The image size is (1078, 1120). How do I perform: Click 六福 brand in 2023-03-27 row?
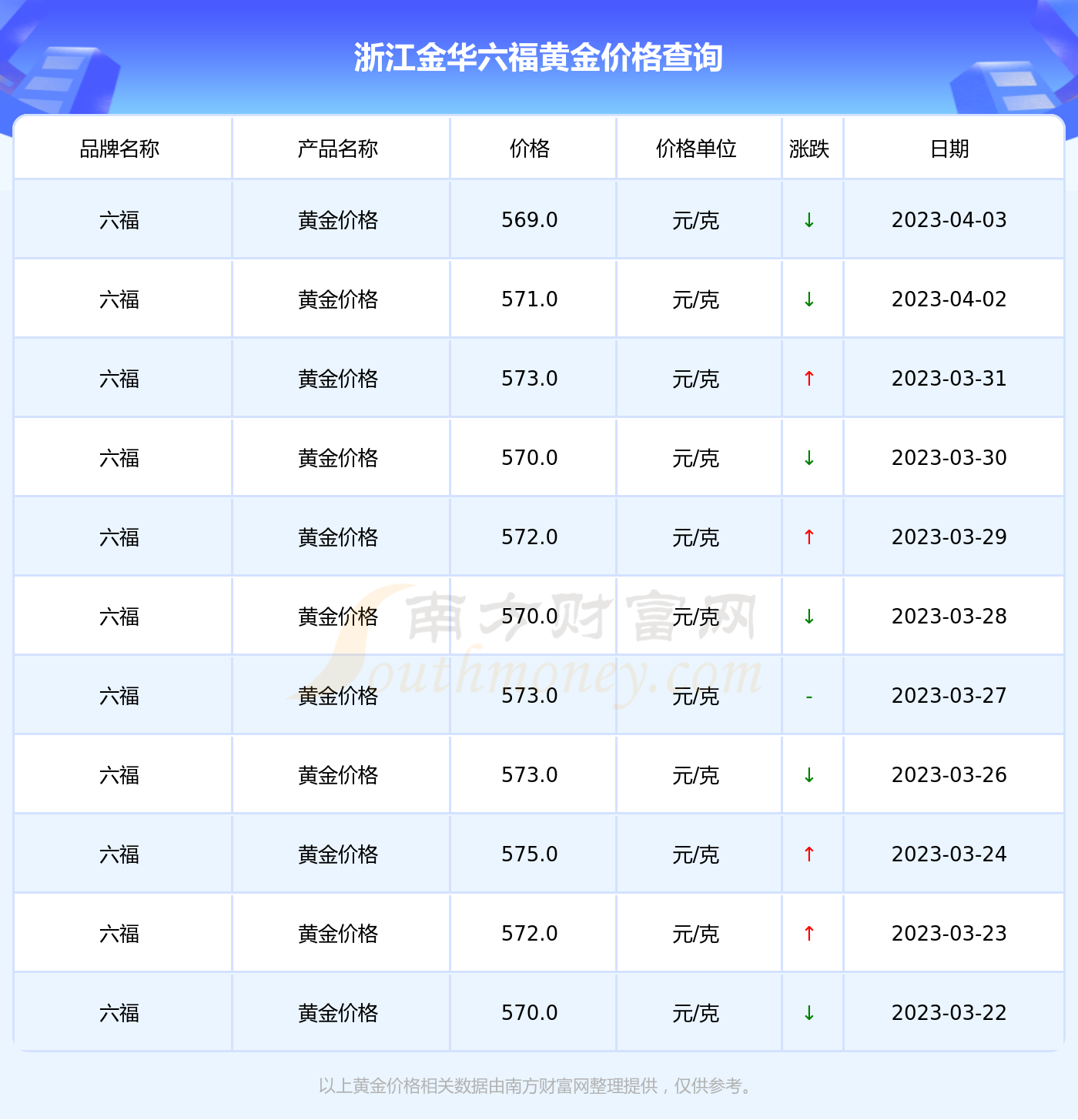[x=119, y=697]
